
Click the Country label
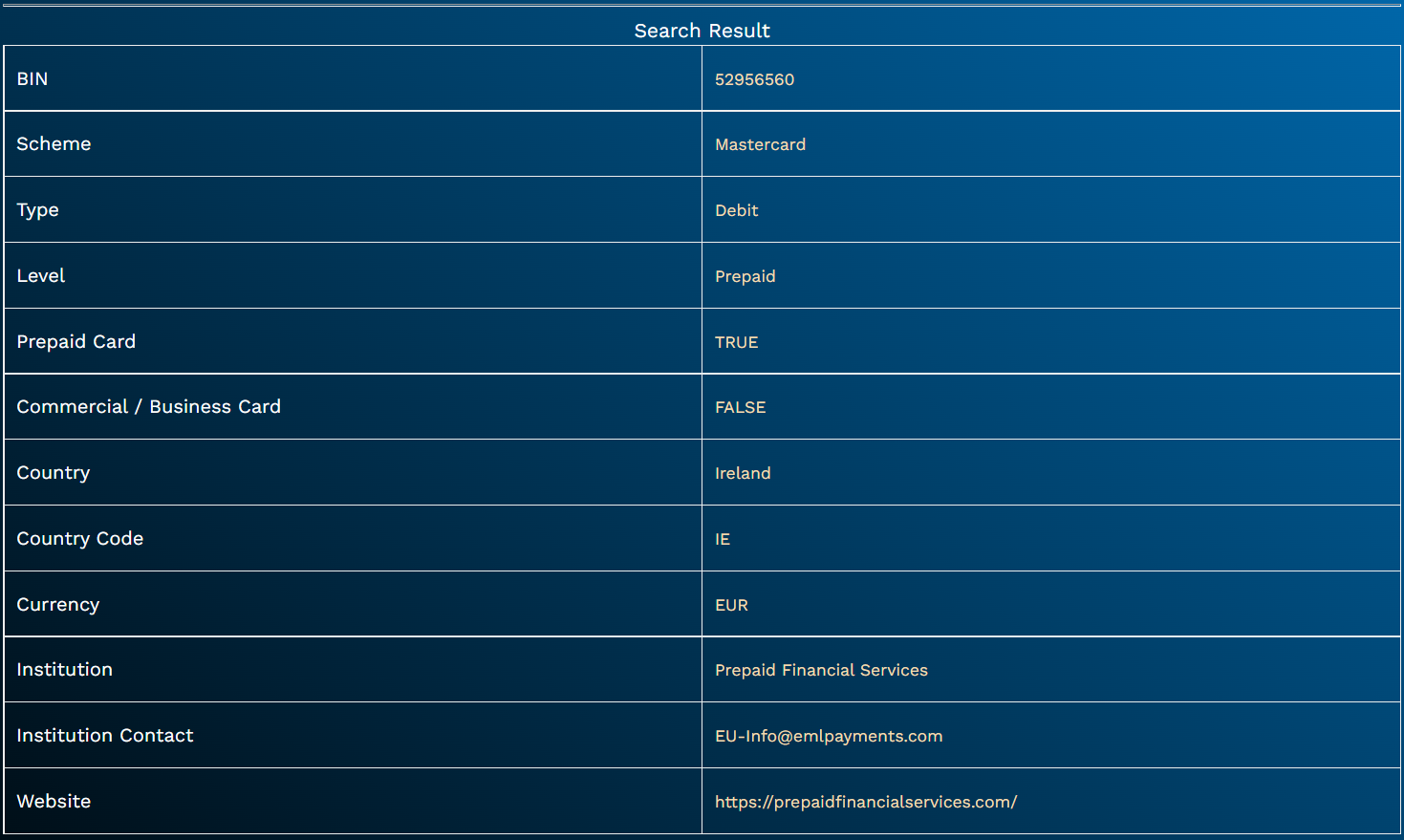coord(53,473)
